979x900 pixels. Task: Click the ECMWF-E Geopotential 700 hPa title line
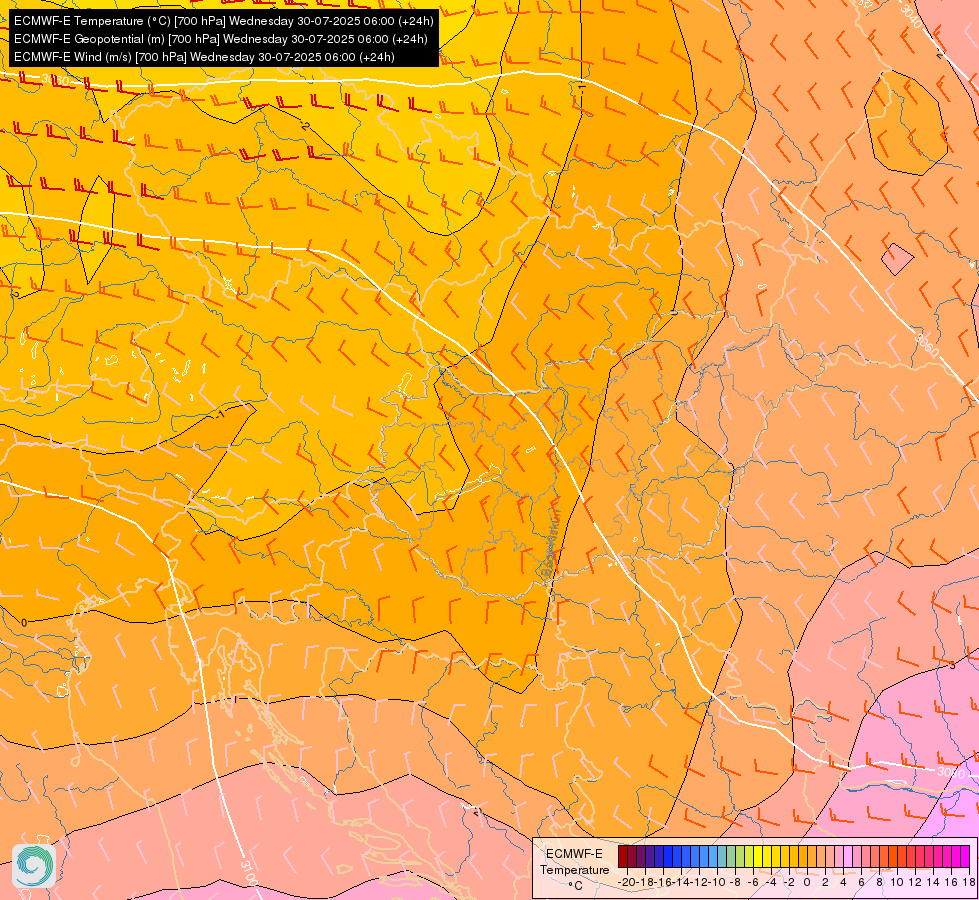click(220, 39)
